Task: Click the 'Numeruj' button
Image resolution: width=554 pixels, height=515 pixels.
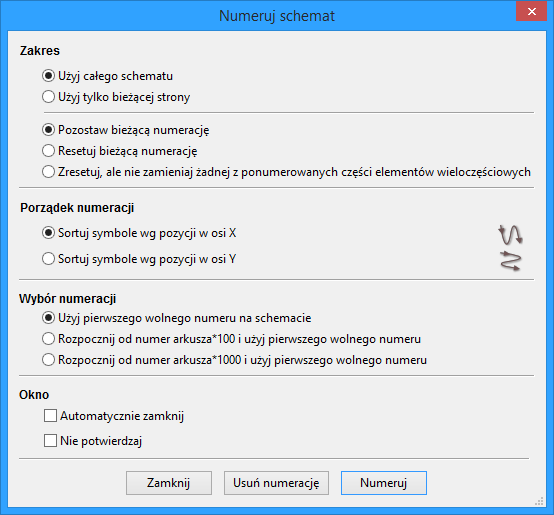Action: point(384,483)
